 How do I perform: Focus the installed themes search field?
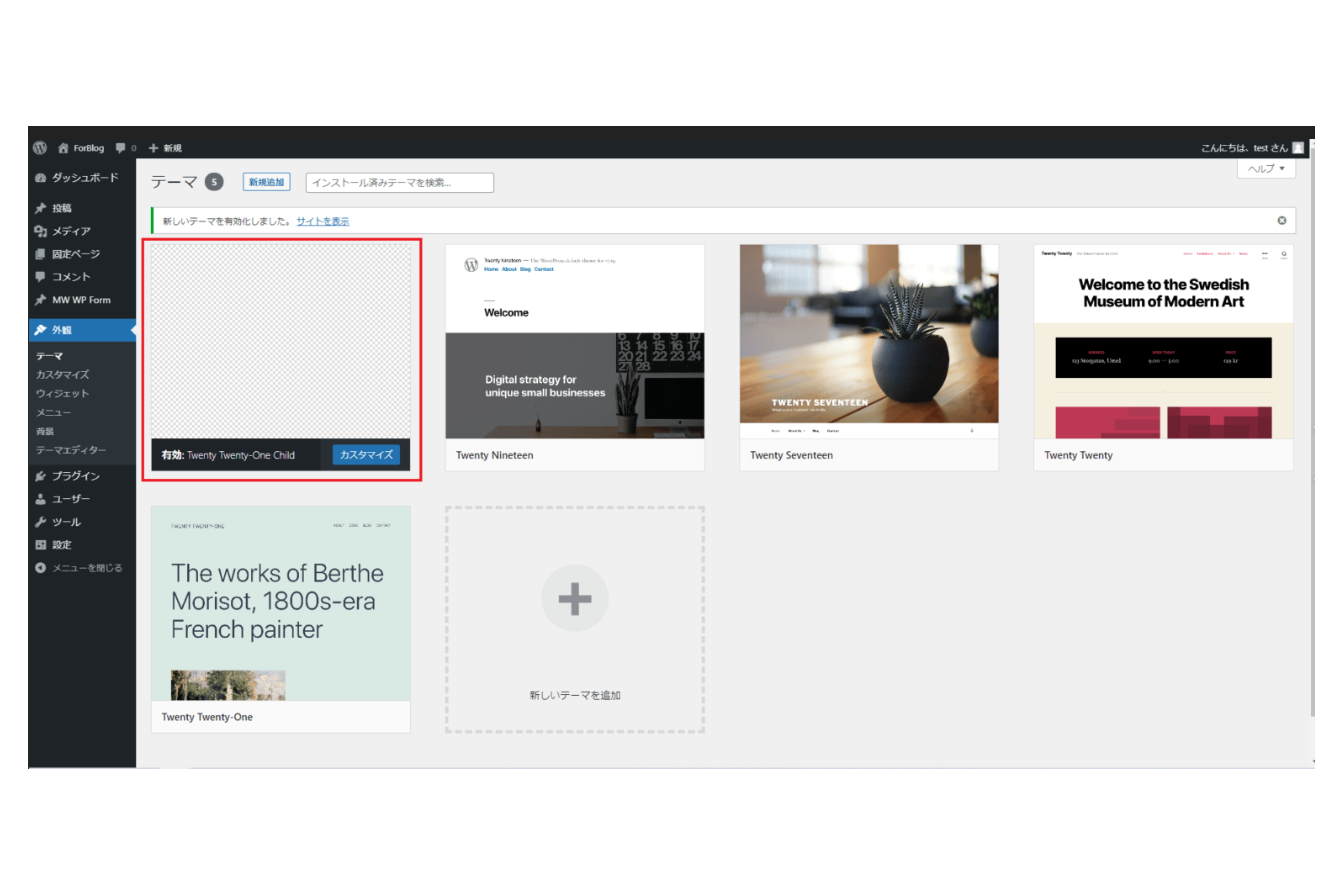(x=399, y=183)
